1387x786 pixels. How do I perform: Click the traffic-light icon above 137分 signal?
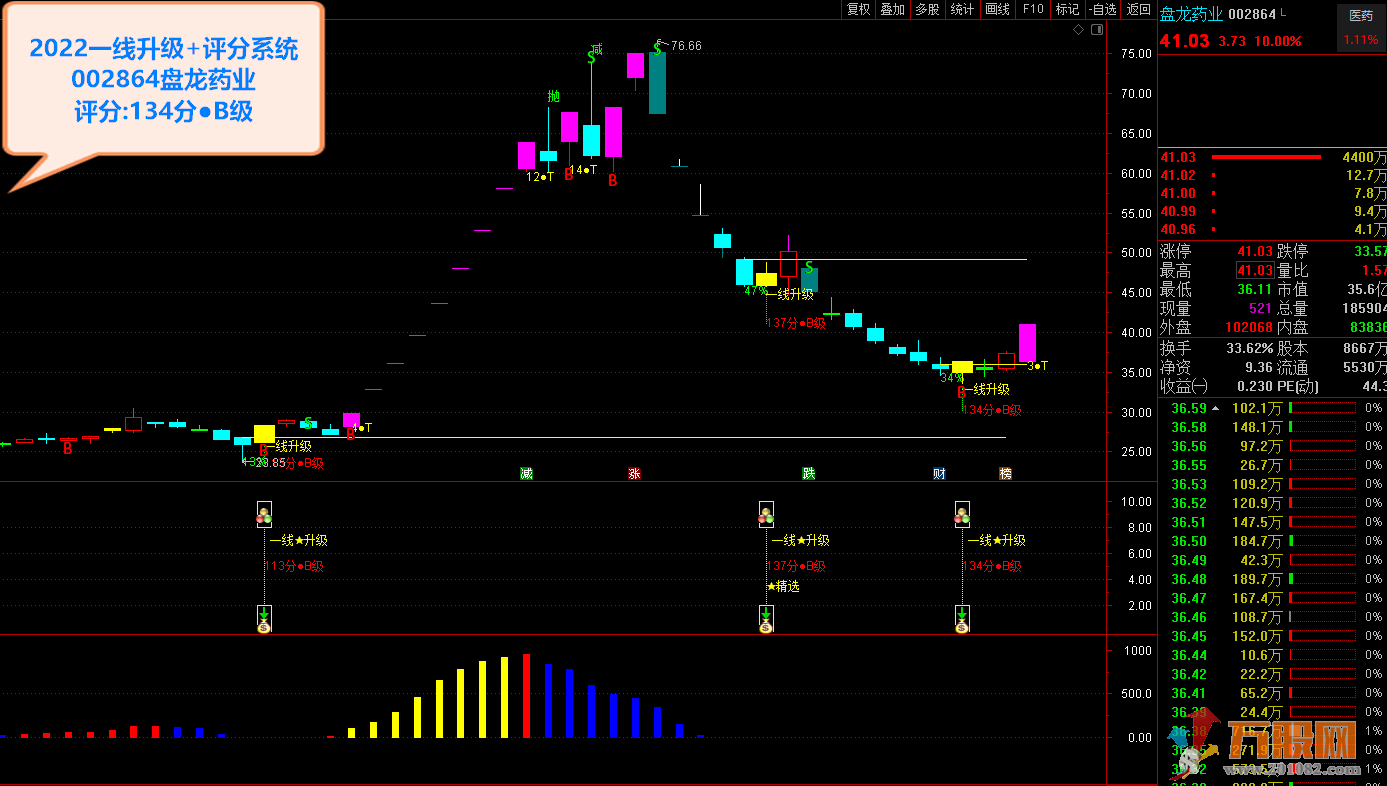tap(766, 515)
